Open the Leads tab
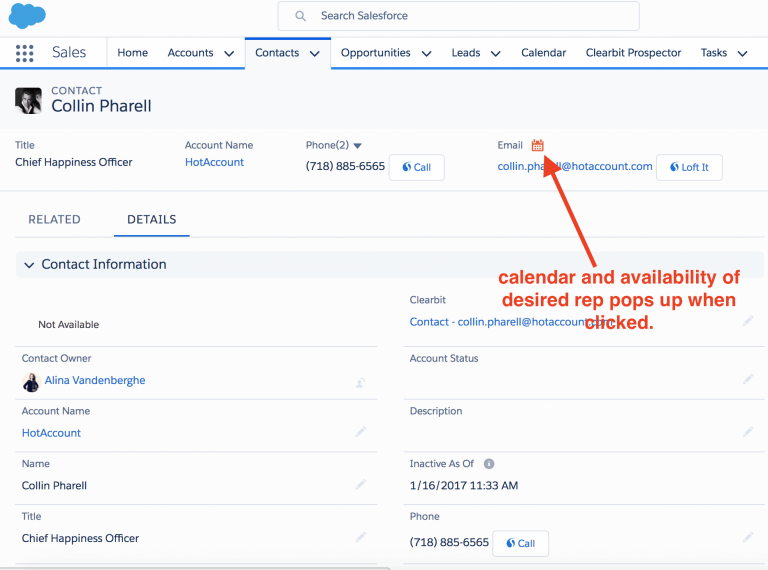 pos(466,52)
